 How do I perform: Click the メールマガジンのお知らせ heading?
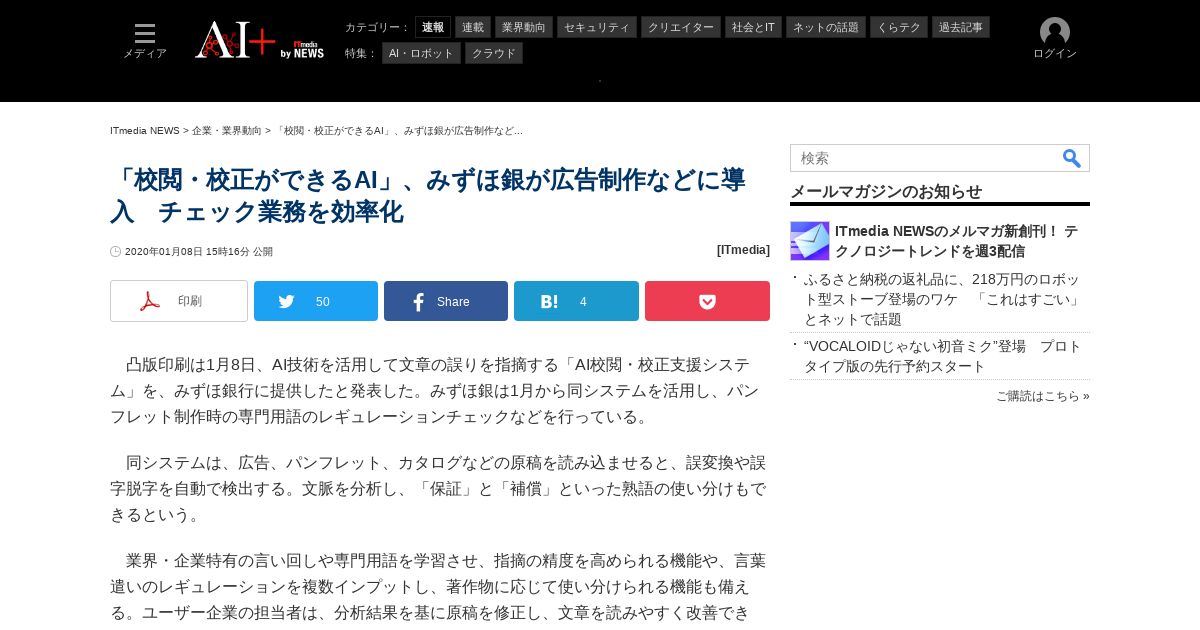pyautogui.click(x=886, y=192)
